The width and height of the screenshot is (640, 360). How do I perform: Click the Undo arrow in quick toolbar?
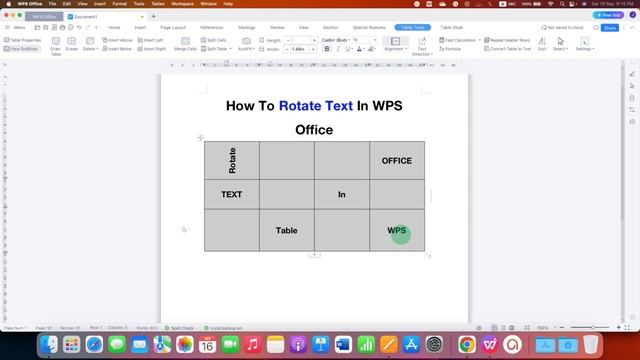79,27
